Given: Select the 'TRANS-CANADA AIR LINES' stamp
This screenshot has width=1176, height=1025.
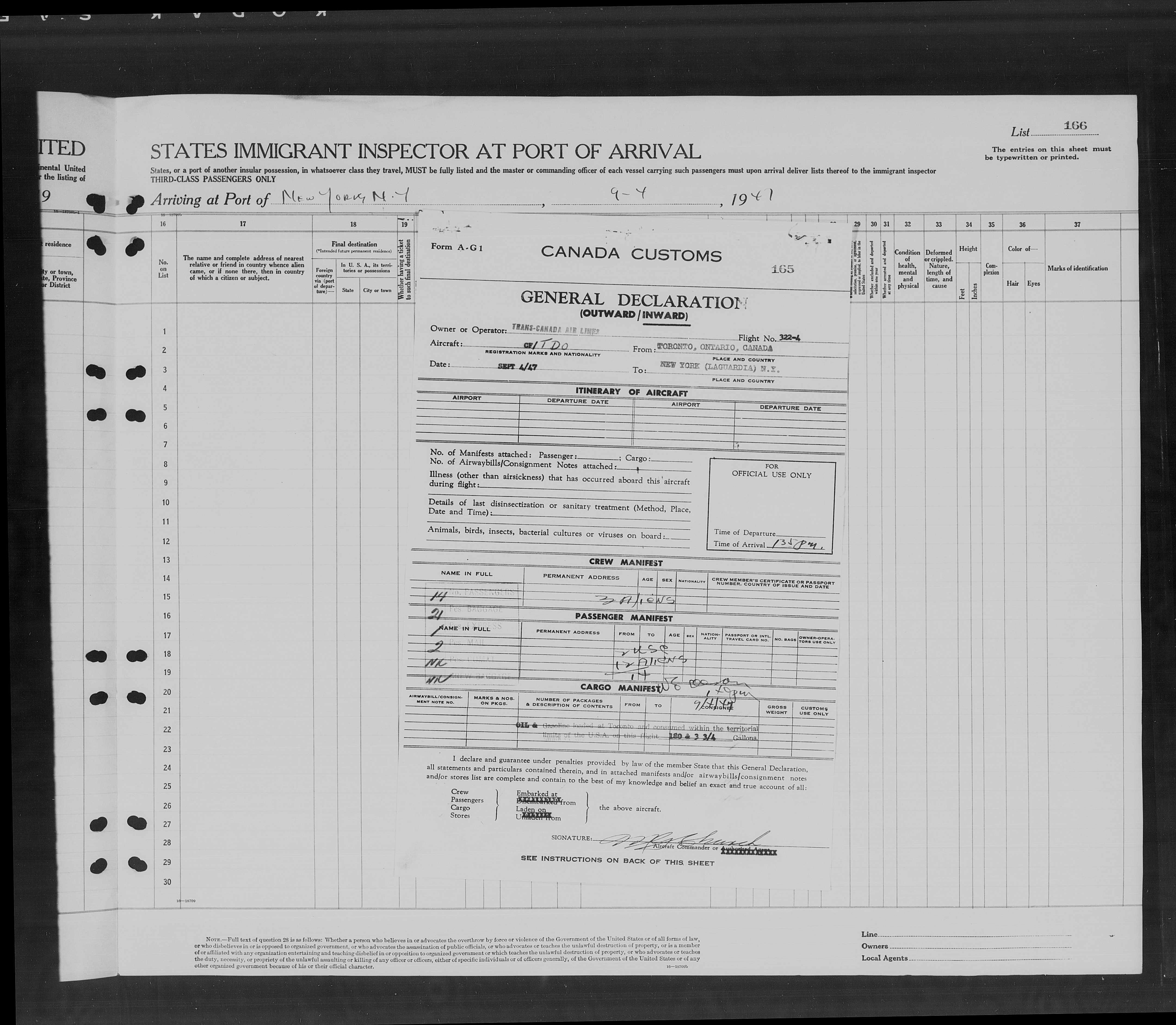Looking at the screenshot, I should click(556, 329).
